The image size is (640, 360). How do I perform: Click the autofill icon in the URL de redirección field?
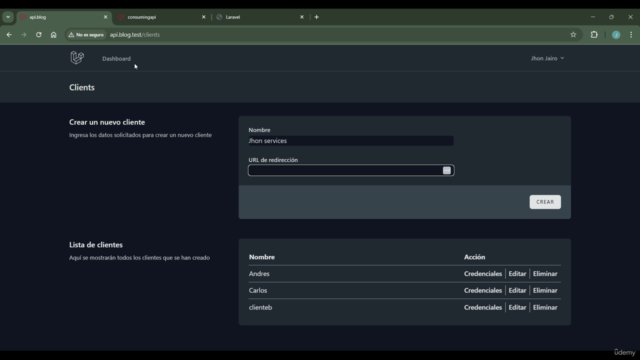447,170
